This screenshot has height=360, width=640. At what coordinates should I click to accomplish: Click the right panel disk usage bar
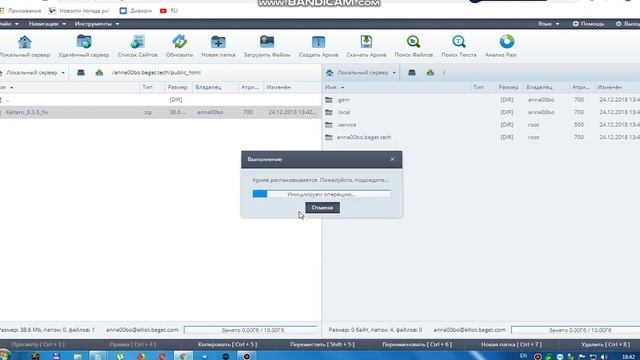pyautogui.click(x=576, y=330)
